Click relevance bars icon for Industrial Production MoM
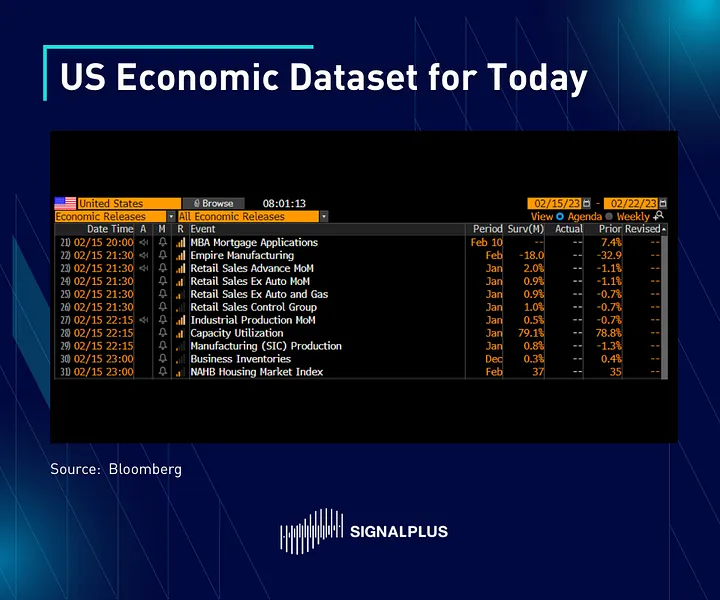The height and width of the screenshot is (600, 720). [180, 320]
